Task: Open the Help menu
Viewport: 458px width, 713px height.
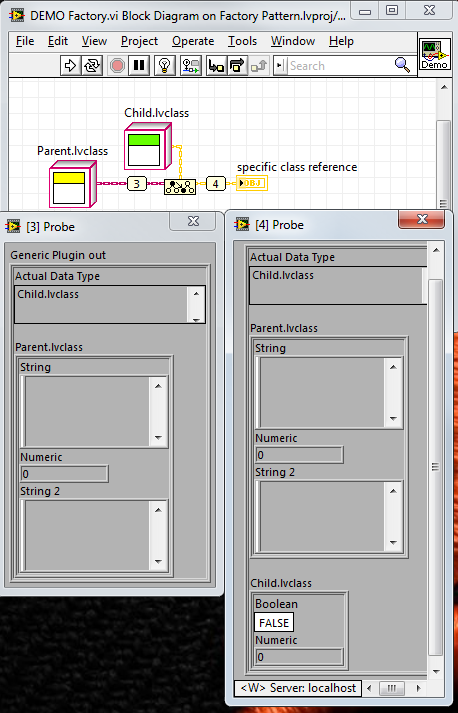Action: 341,41
